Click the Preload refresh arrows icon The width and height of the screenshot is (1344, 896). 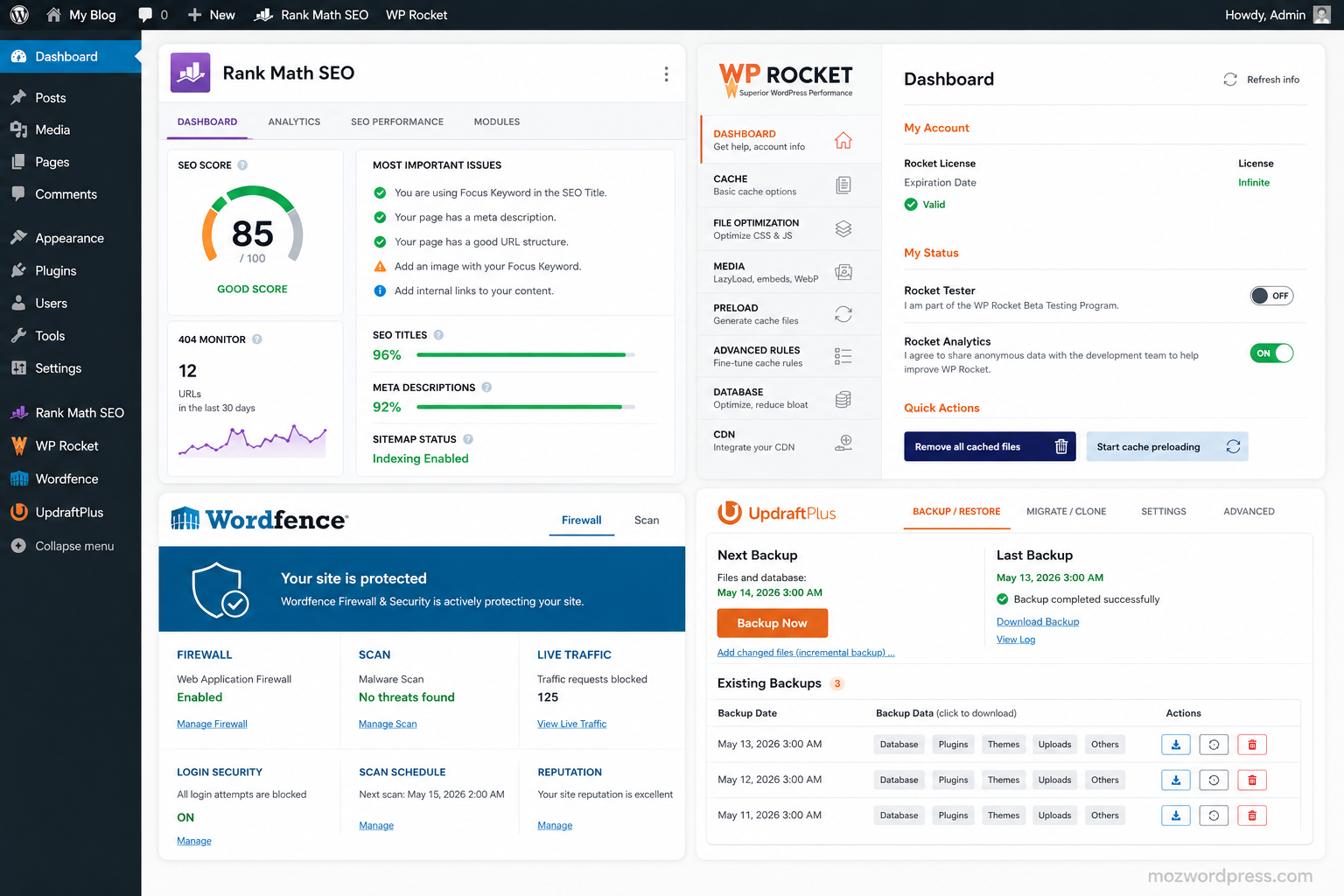tap(843, 314)
